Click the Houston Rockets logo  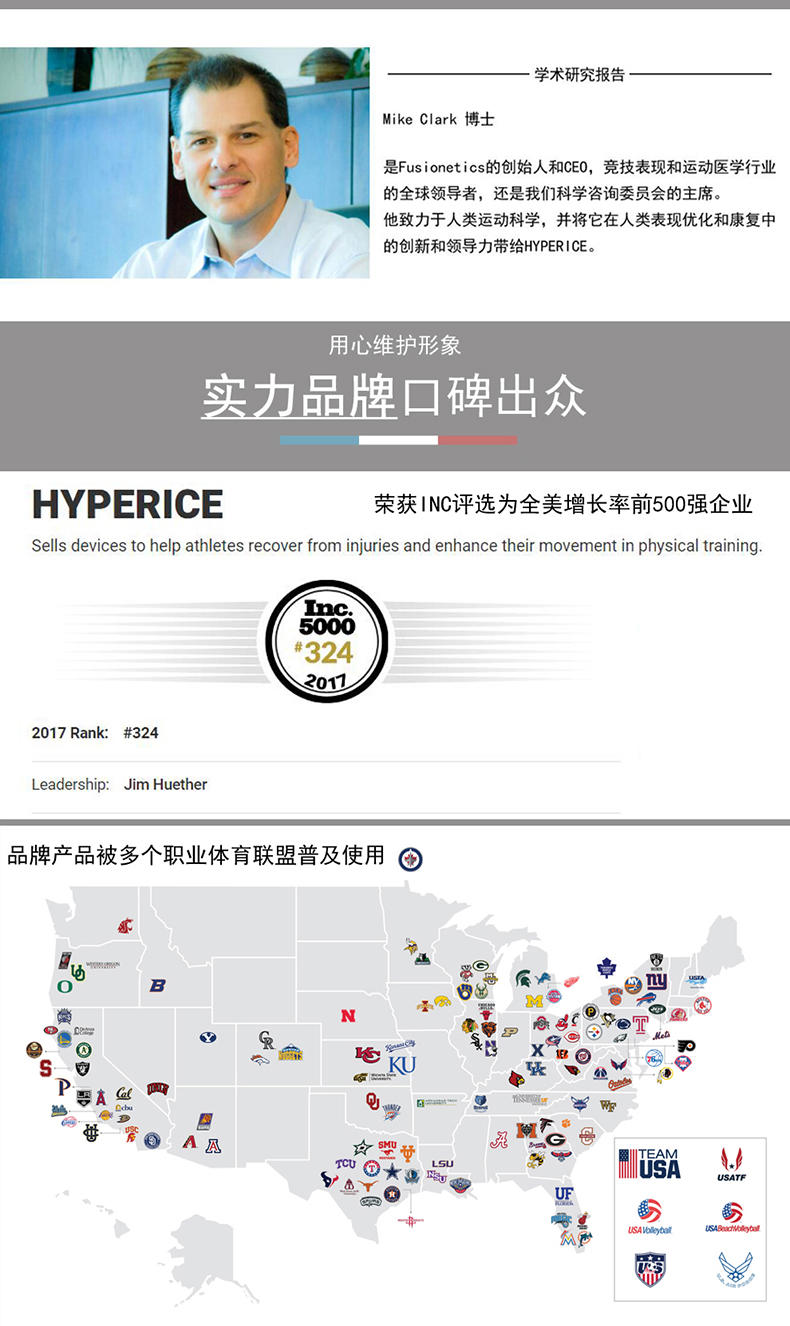pos(410,1220)
